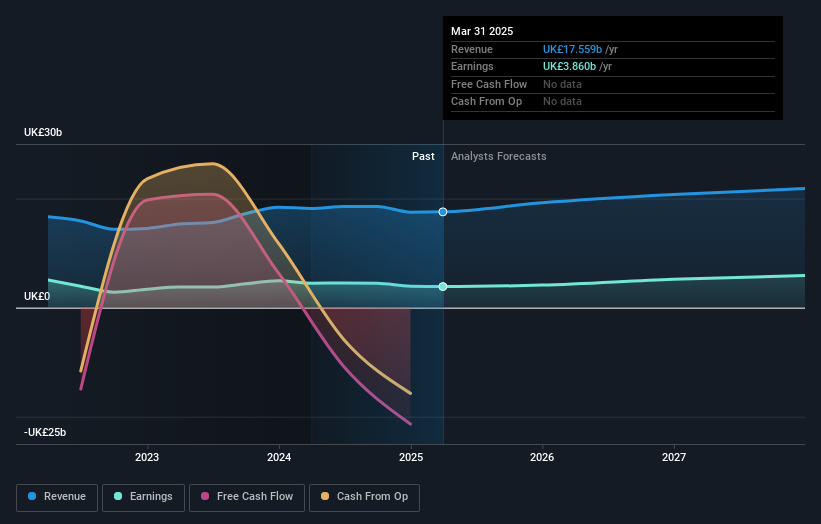Click the teal Earnings legend dot
Screen dimensions: 821x524
point(118,496)
